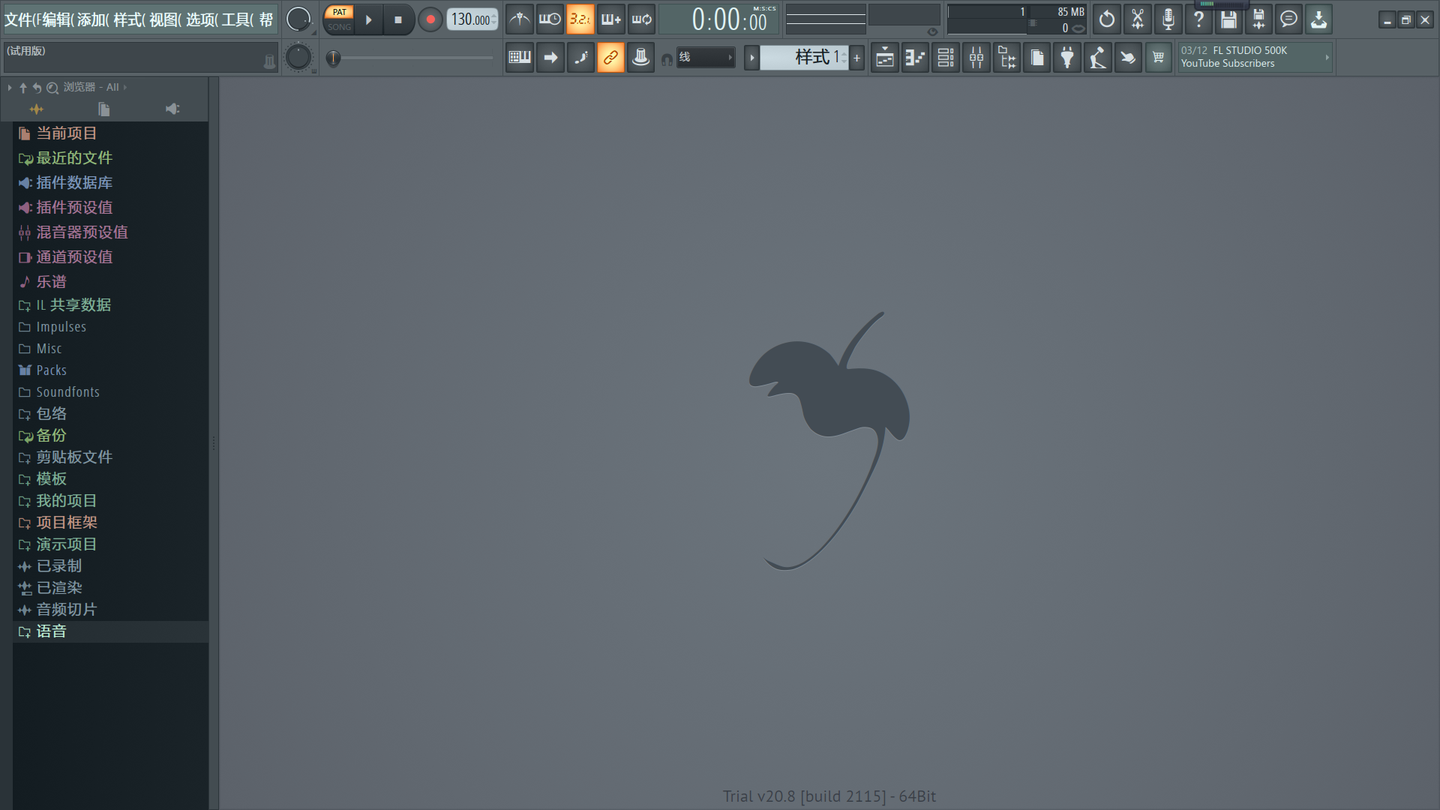
Task: Toggle blend recording loop icon
Action: pos(641,19)
